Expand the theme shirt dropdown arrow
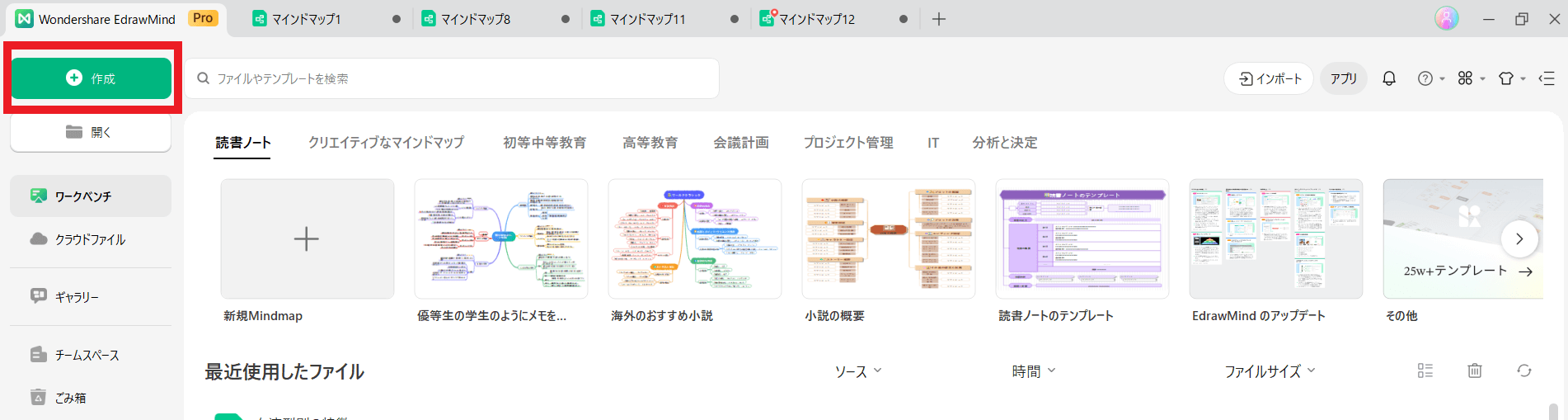Screen dimensions: 1568x420 (x=1523, y=79)
